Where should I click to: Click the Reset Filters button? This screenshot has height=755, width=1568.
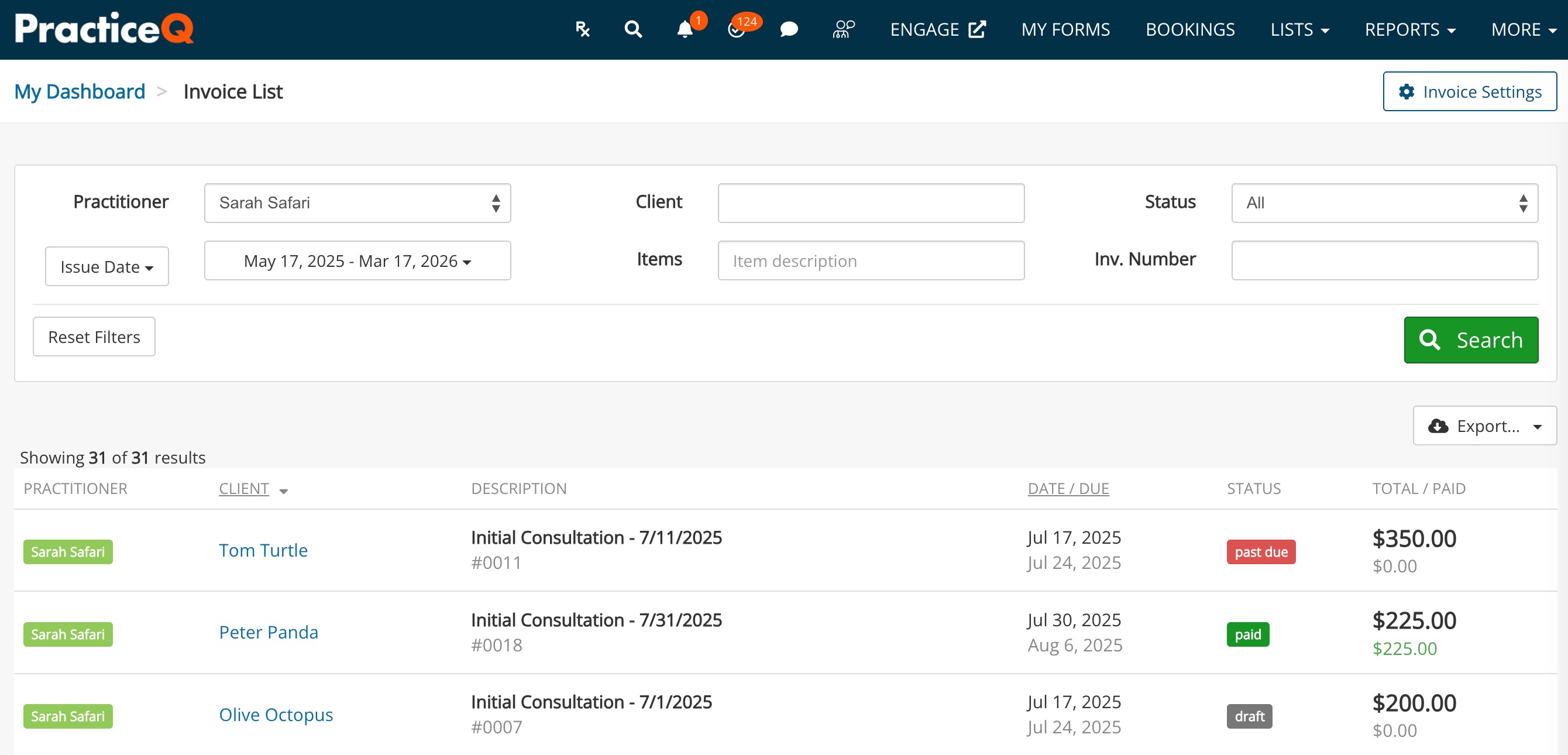(94, 337)
